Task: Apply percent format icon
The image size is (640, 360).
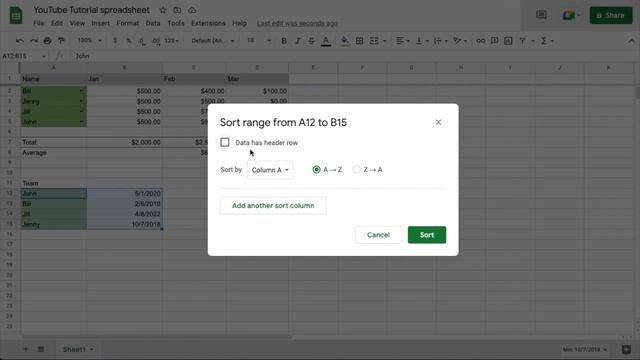Action: [129, 41]
